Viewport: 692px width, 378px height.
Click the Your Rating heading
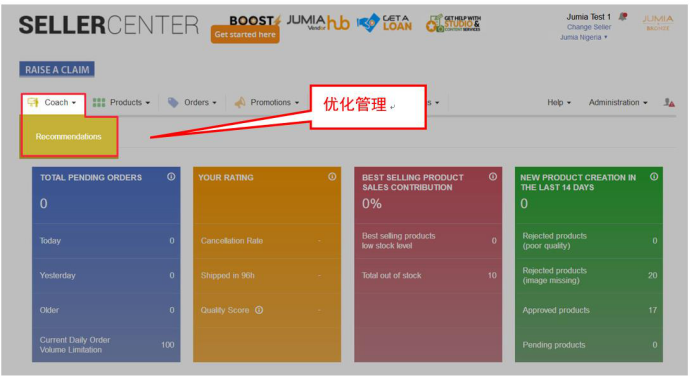(x=226, y=178)
